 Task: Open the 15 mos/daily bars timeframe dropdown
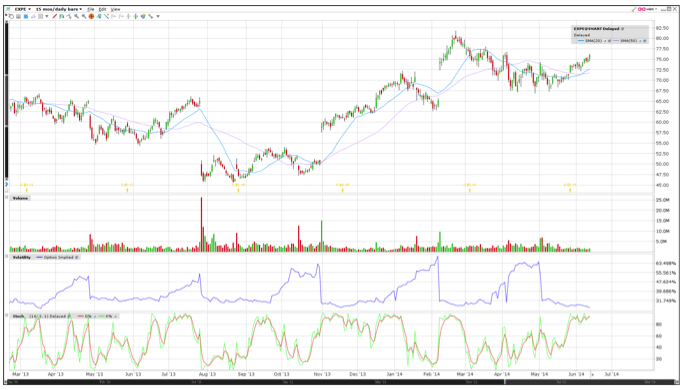pyautogui.click(x=58, y=9)
